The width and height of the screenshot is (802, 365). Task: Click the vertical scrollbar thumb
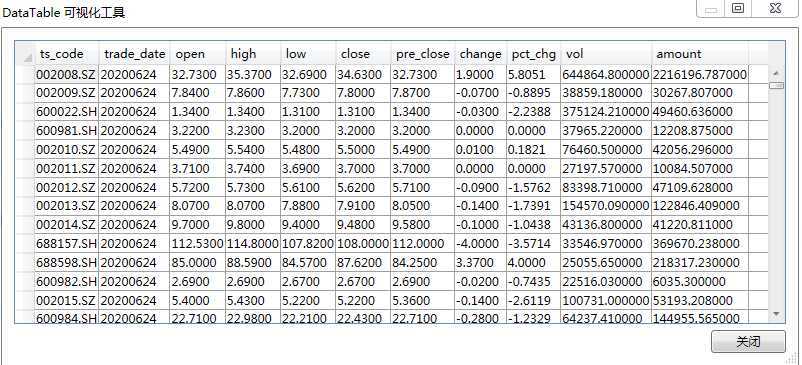click(x=776, y=85)
